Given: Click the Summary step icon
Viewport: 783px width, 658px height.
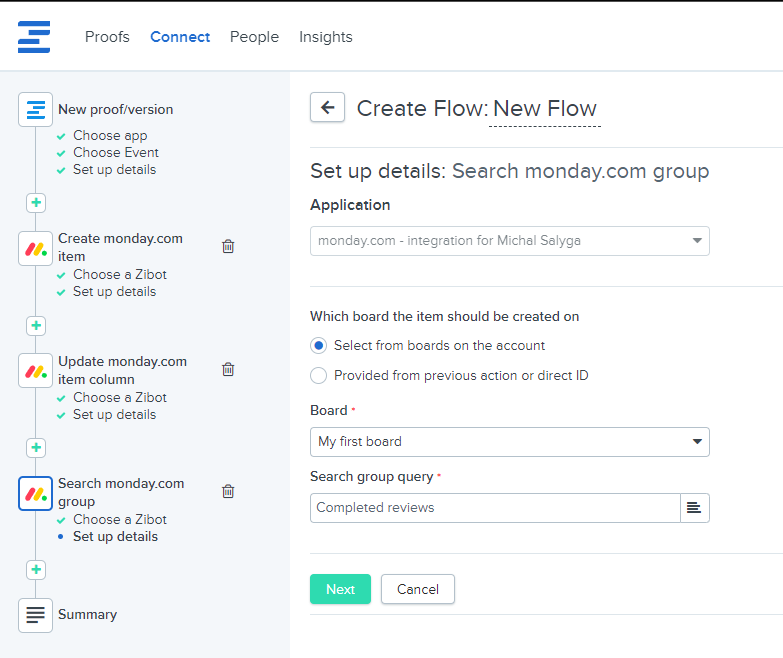Looking at the screenshot, I should [36, 615].
